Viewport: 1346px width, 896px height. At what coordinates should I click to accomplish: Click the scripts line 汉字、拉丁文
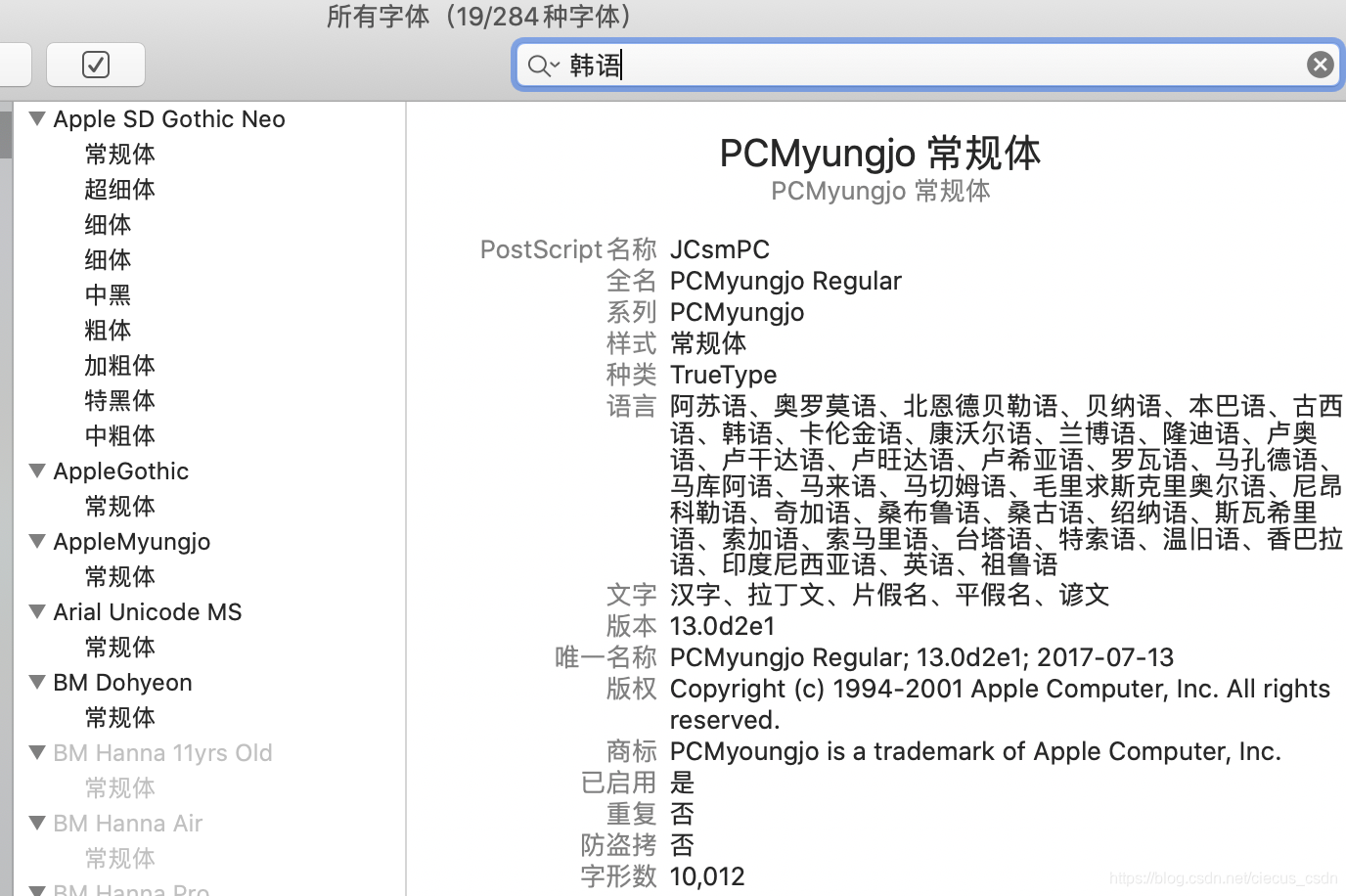[889, 595]
